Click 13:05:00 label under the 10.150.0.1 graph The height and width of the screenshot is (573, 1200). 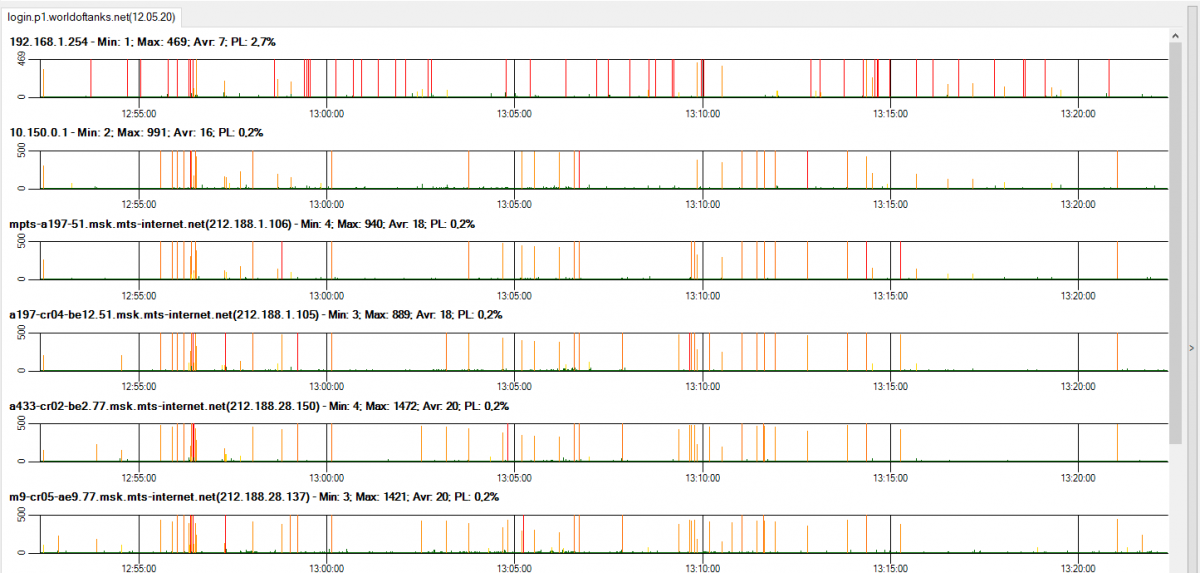point(514,204)
